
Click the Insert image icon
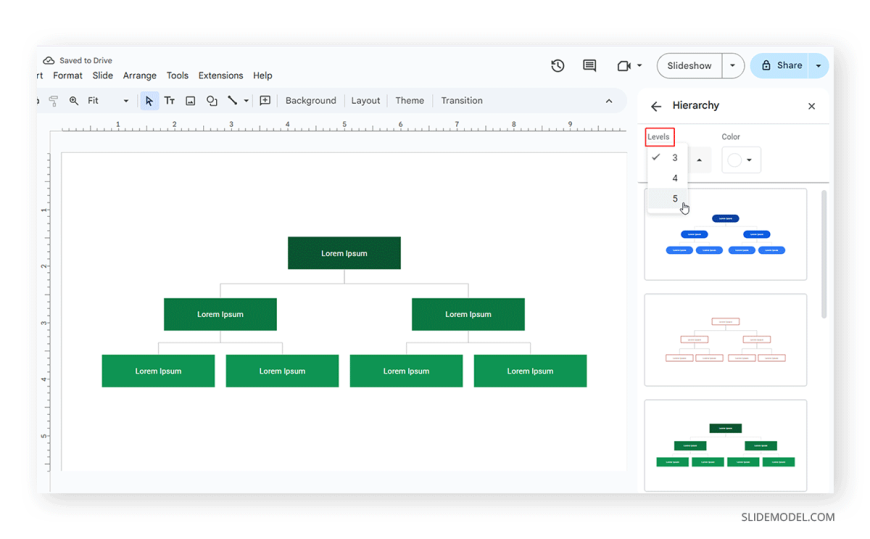click(190, 100)
